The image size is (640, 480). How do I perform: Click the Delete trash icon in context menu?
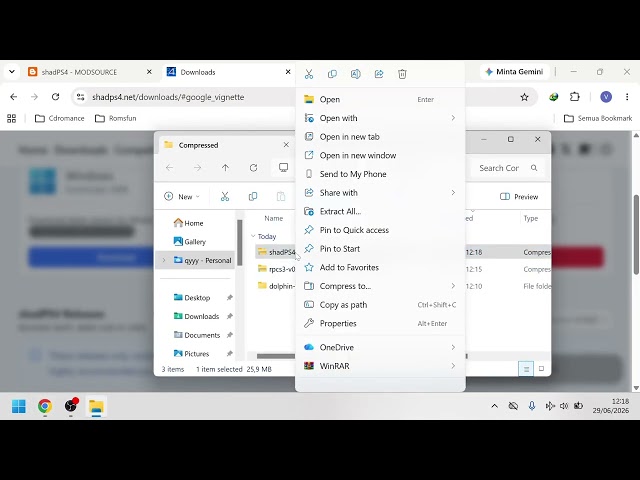pos(402,74)
